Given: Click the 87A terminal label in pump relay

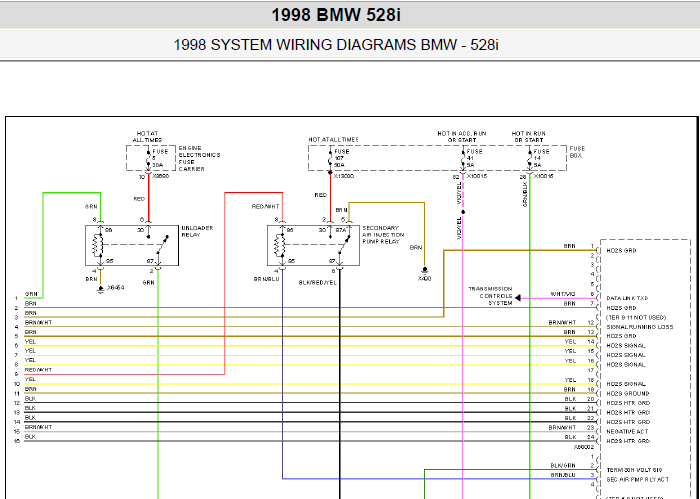Looking at the screenshot, I should click(341, 230).
